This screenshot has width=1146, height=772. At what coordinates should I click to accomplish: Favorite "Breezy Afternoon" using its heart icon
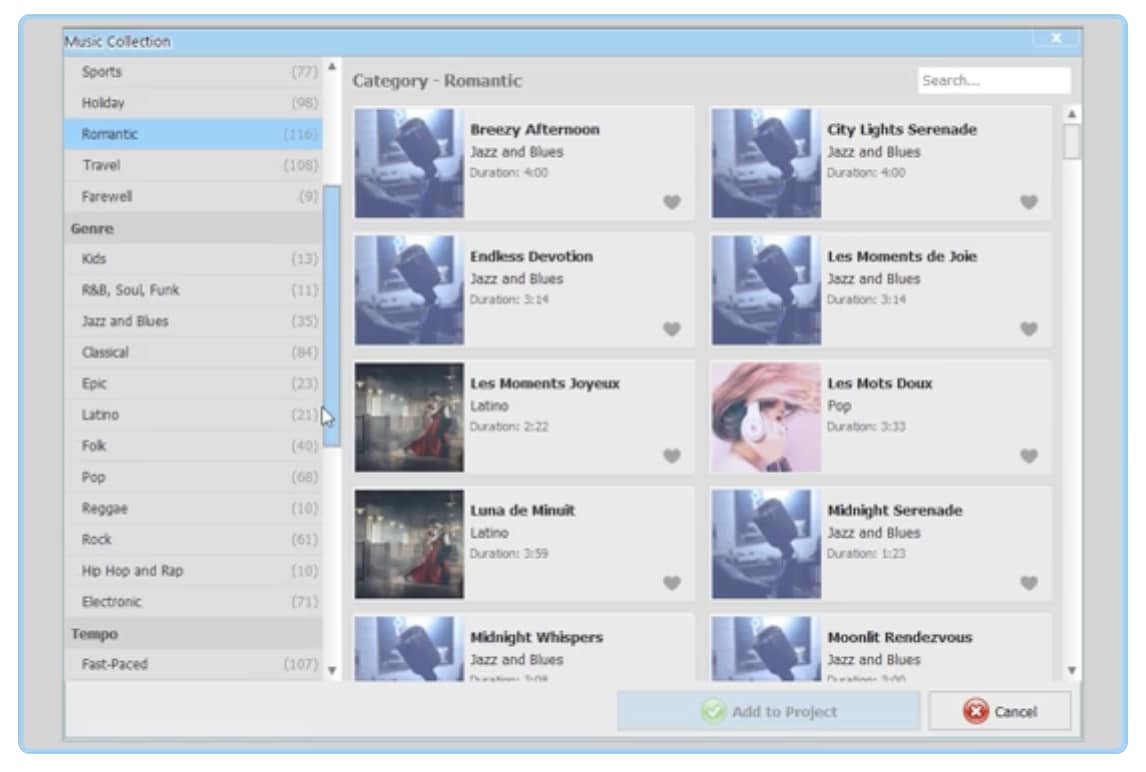[x=670, y=201]
